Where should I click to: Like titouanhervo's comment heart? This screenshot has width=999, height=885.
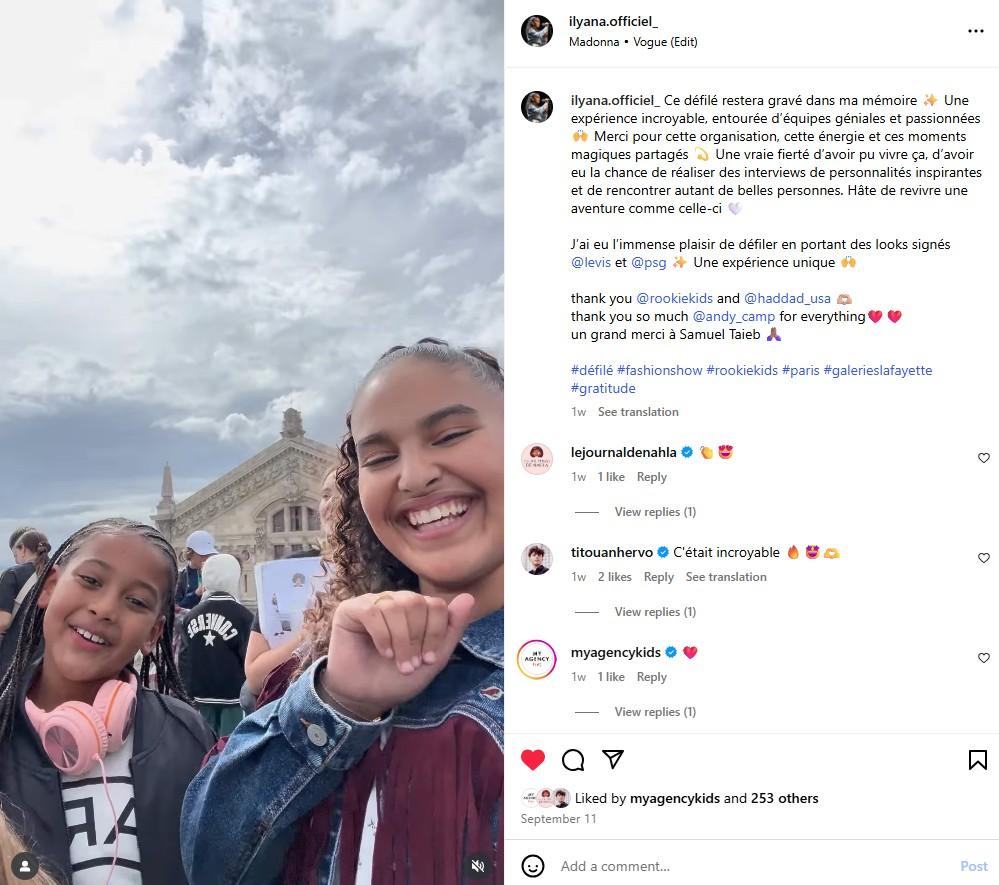coord(984,558)
